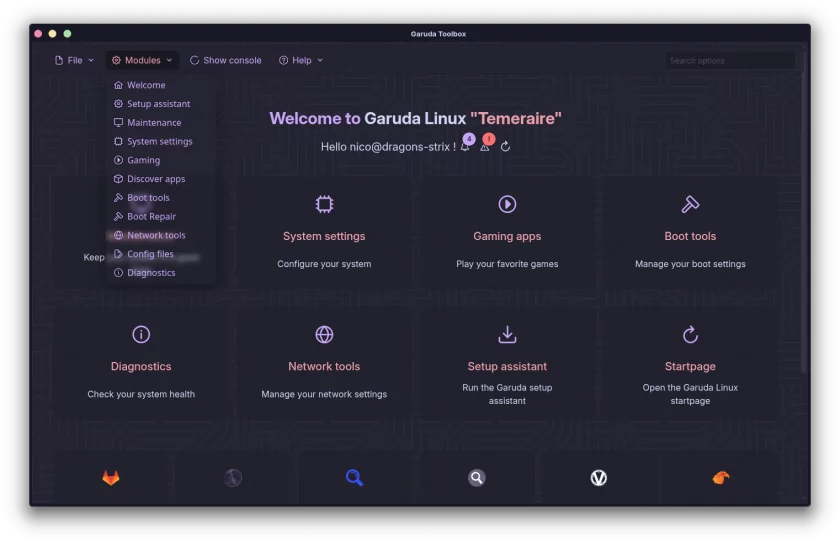The height and width of the screenshot is (543, 840).
Task: Click the Boot tools hammer icon
Action: point(690,204)
